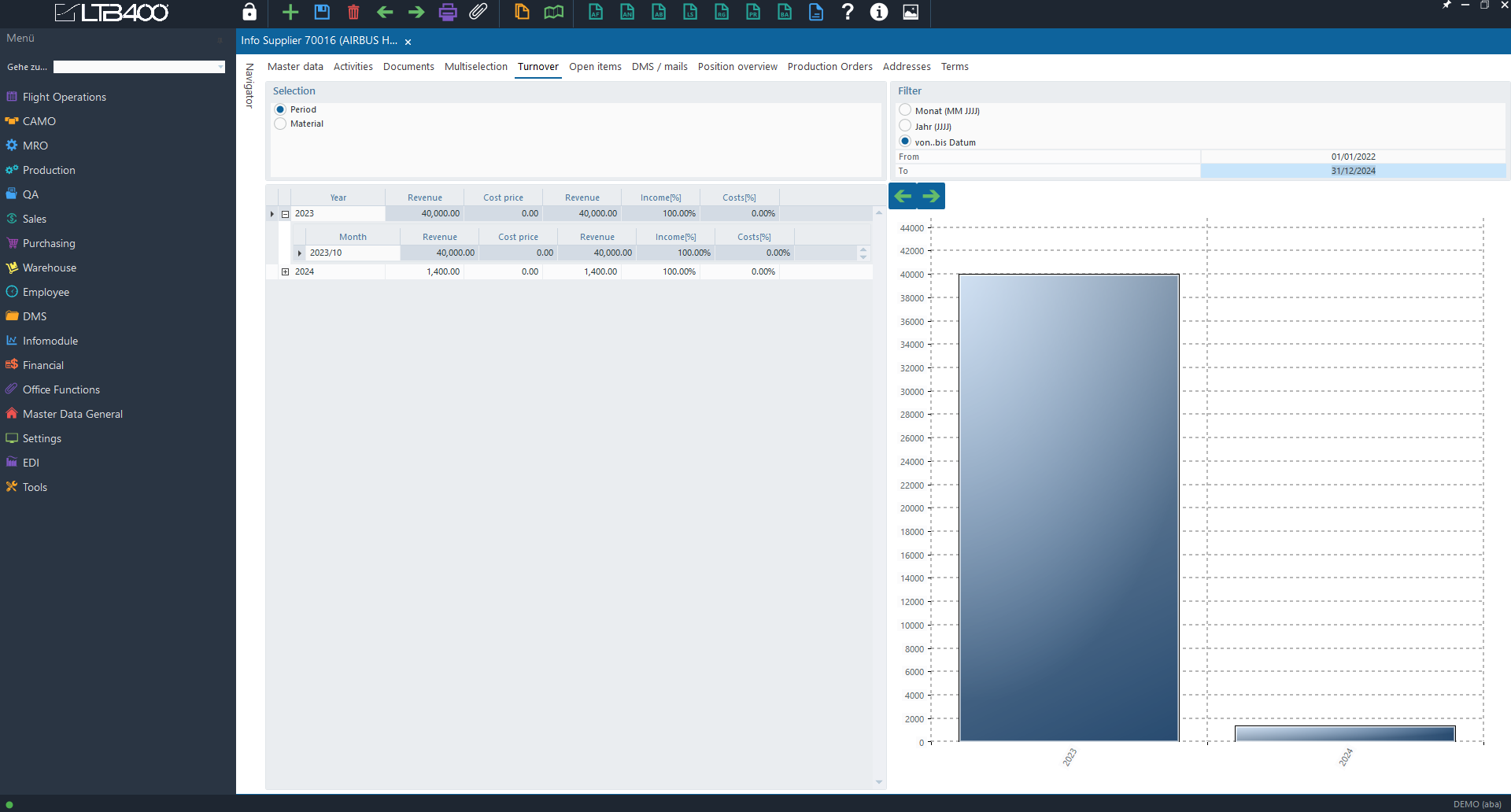Collapse the 2023 year row

(x=285, y=214)
